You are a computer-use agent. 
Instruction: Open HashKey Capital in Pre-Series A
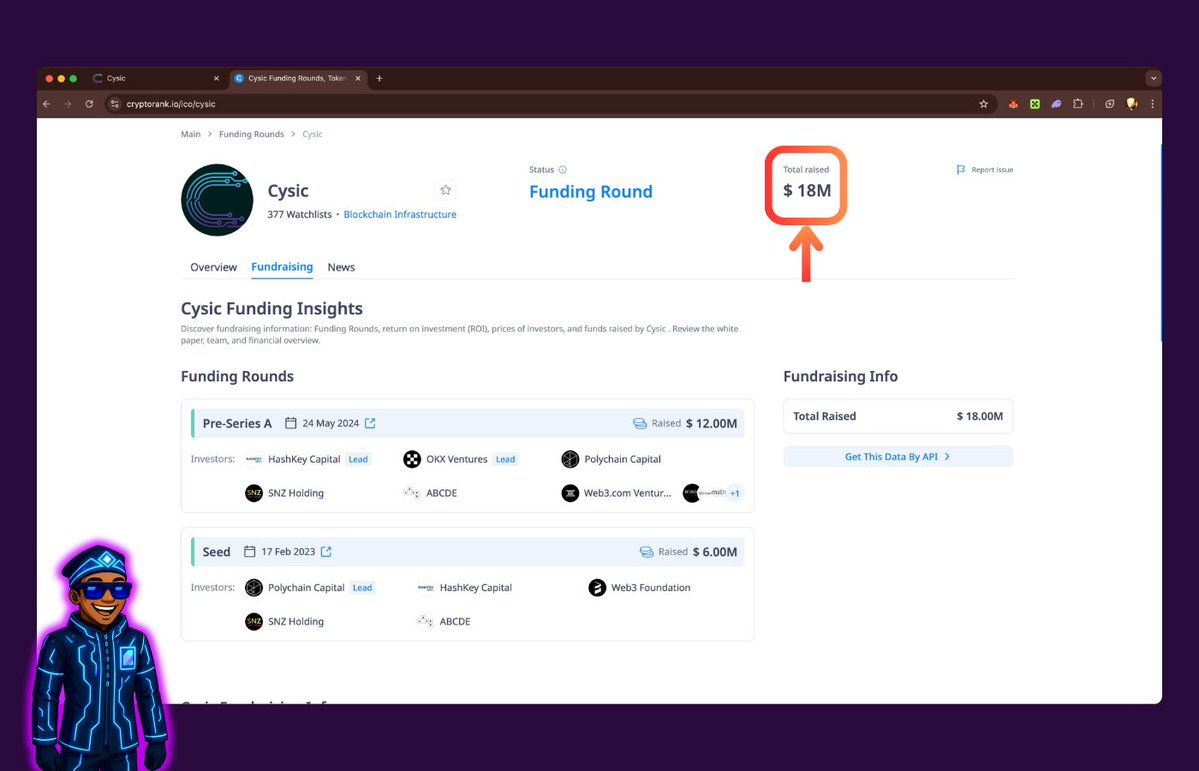point(304,459)
